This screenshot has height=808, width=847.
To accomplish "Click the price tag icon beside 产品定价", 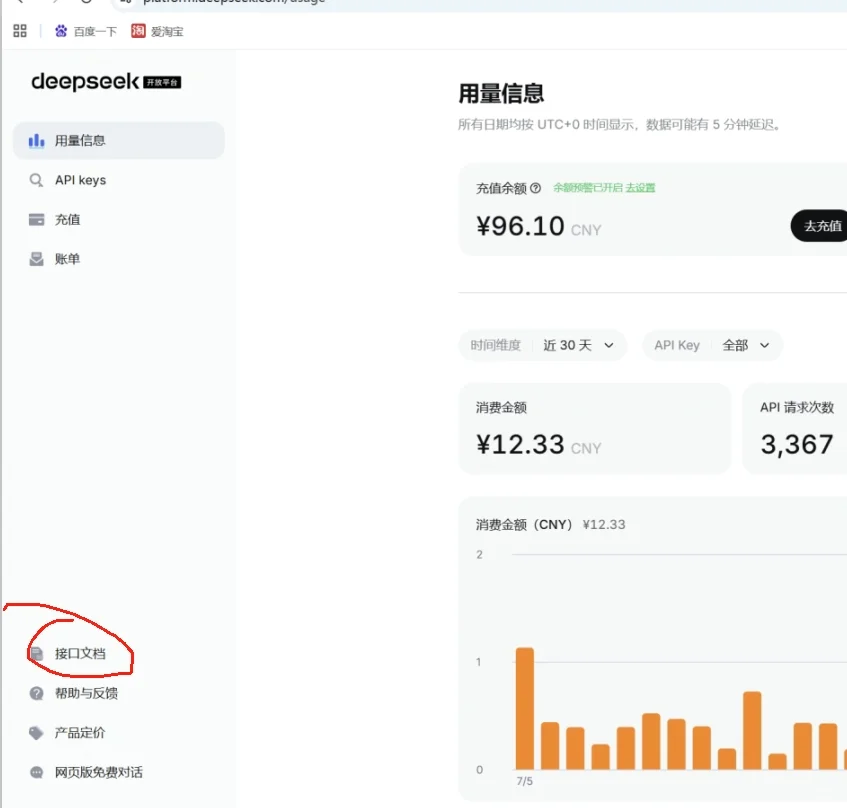I will coord(36,733).
